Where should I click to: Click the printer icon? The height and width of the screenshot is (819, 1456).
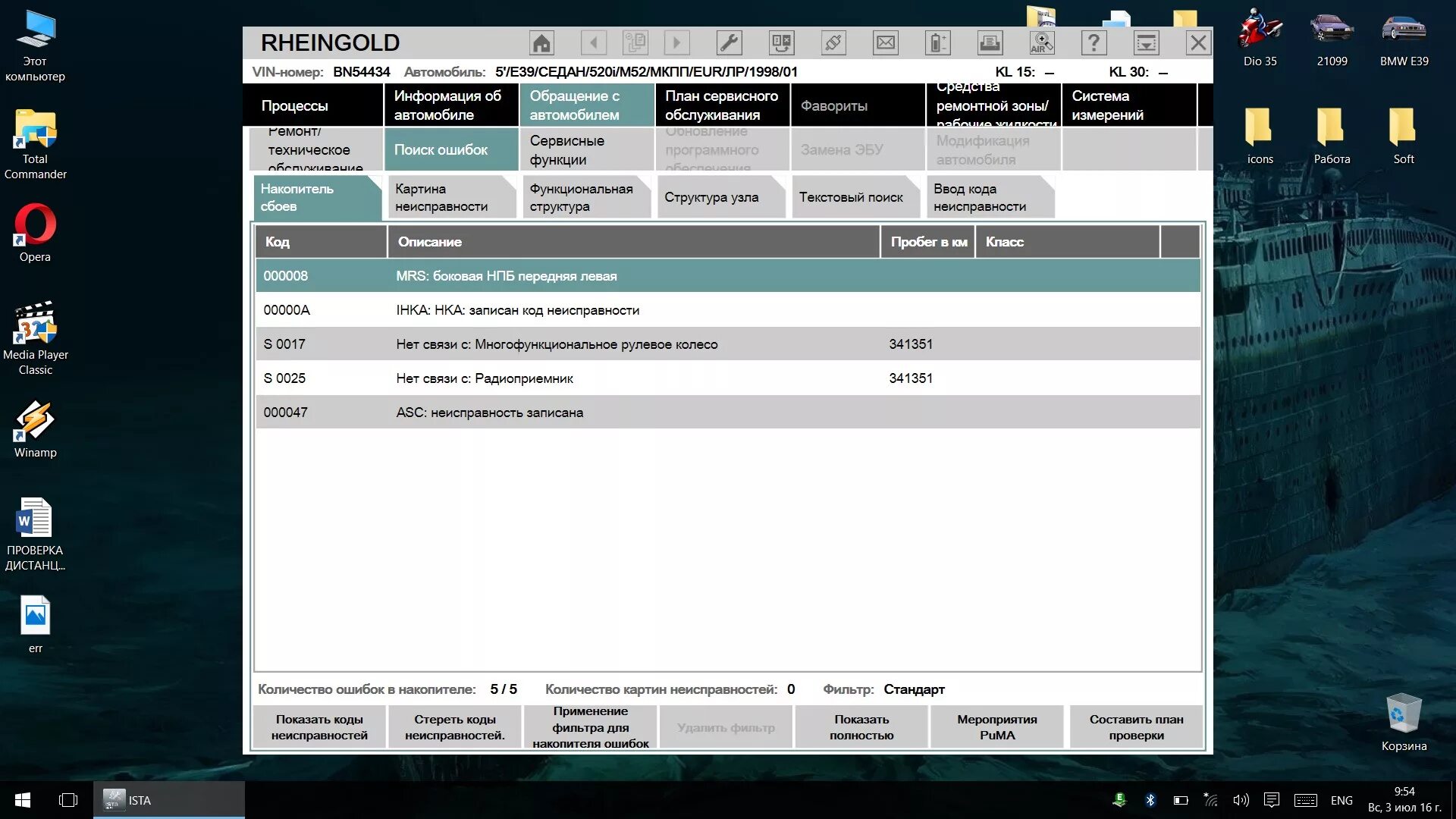point(990,43)
